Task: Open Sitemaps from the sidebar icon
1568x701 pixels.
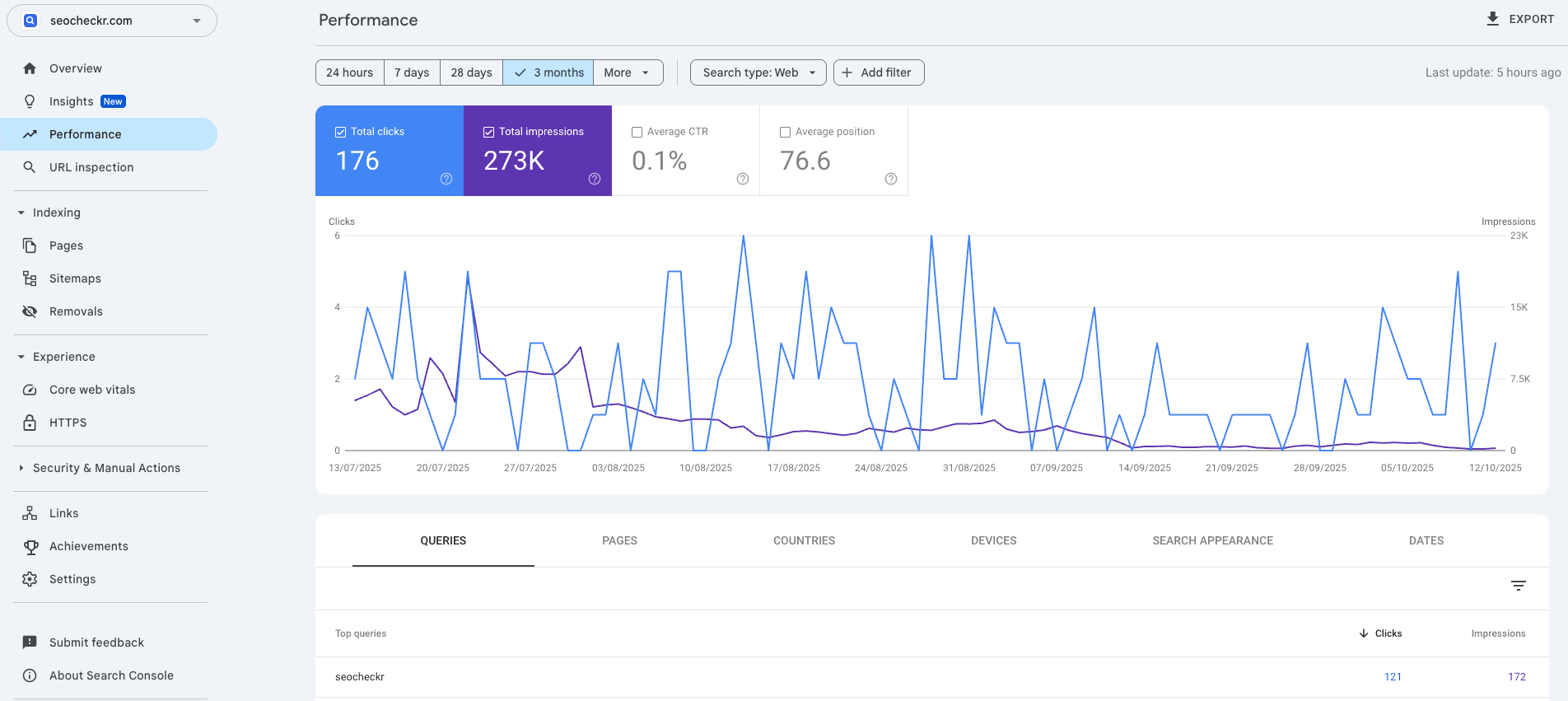Action: [30, 278]
